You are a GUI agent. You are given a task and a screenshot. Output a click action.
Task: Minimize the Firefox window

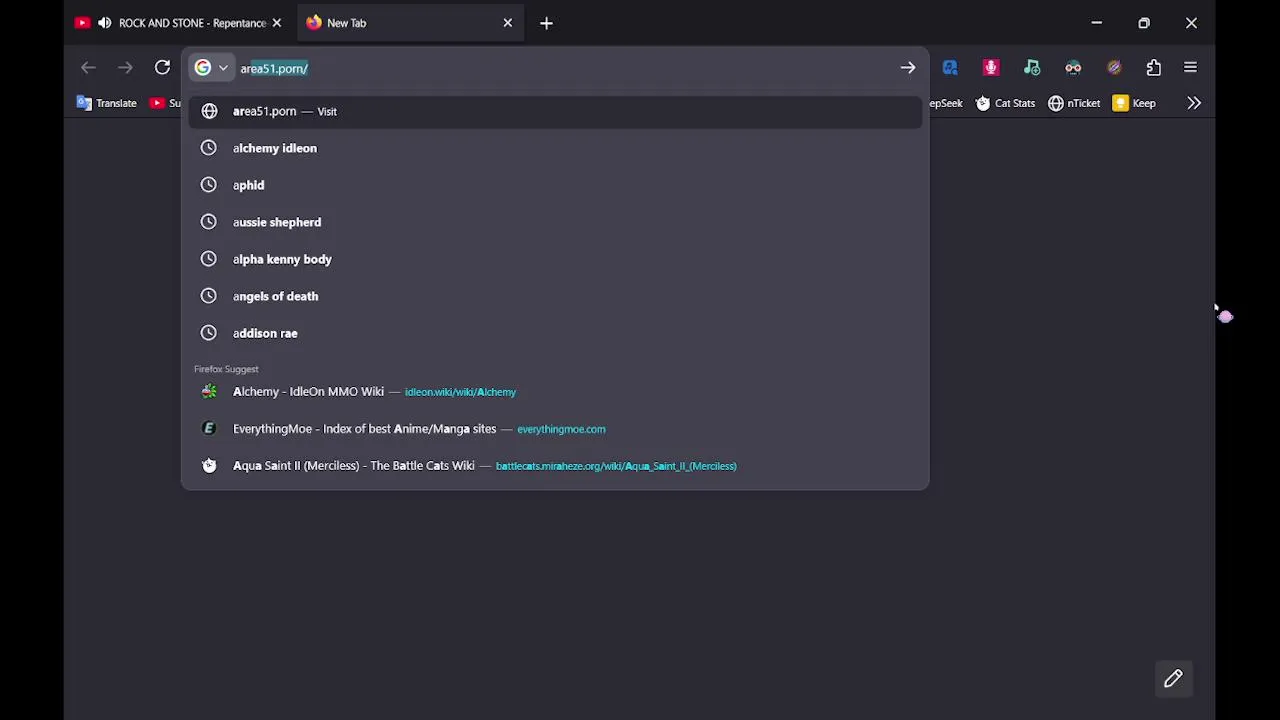[1097, 23]
